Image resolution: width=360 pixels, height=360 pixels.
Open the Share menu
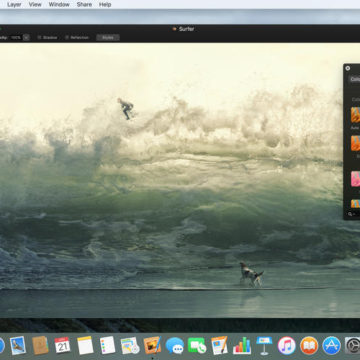click(84, 5)
